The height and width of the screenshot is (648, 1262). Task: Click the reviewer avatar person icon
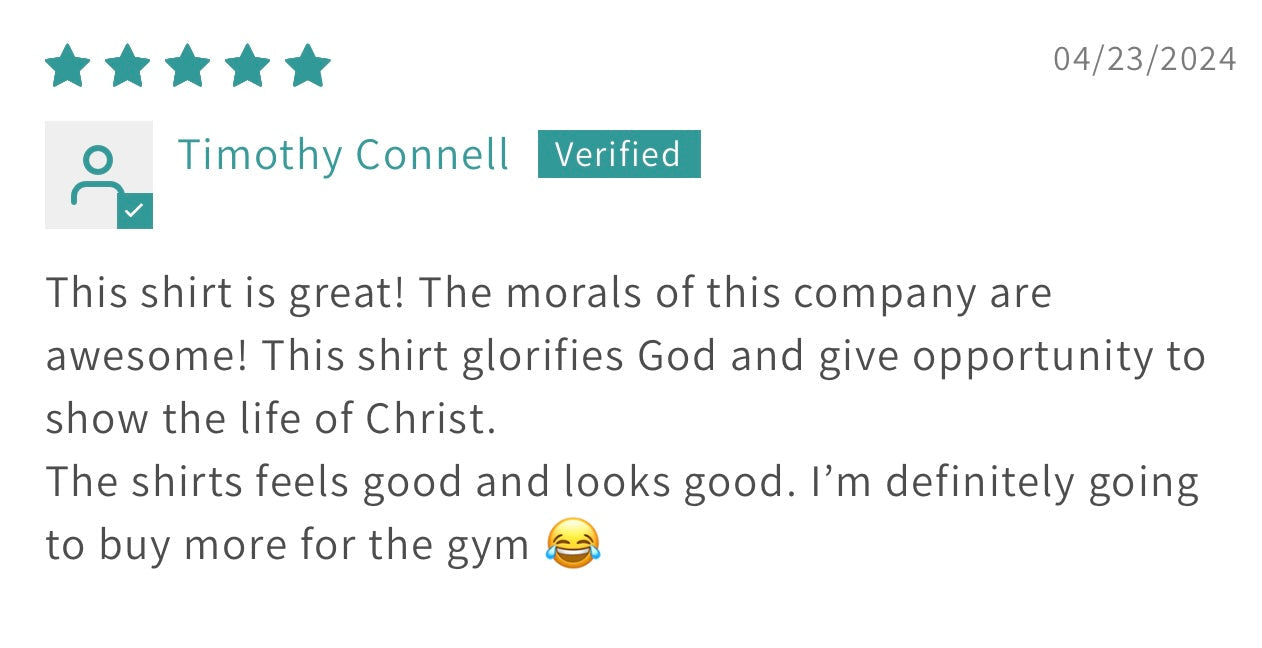click(x=97, y=174)
